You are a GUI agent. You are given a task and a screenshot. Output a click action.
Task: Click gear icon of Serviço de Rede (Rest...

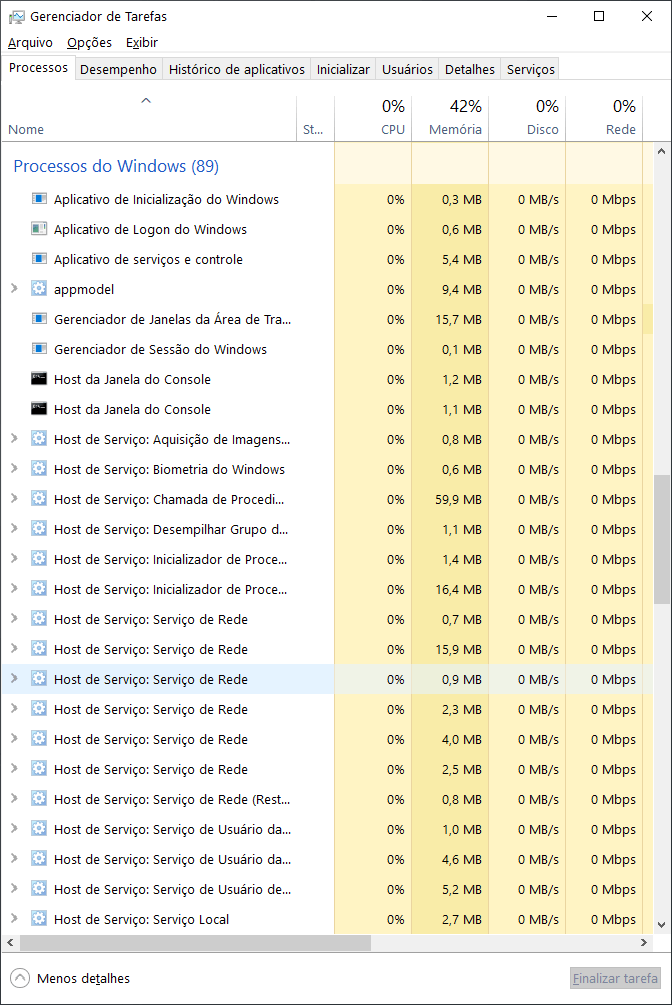(39, 799)
